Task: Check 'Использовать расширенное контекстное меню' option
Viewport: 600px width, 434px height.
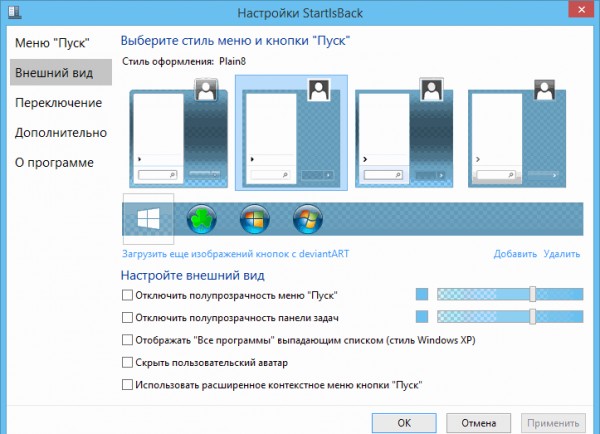Action: click(x=127, y=385)
